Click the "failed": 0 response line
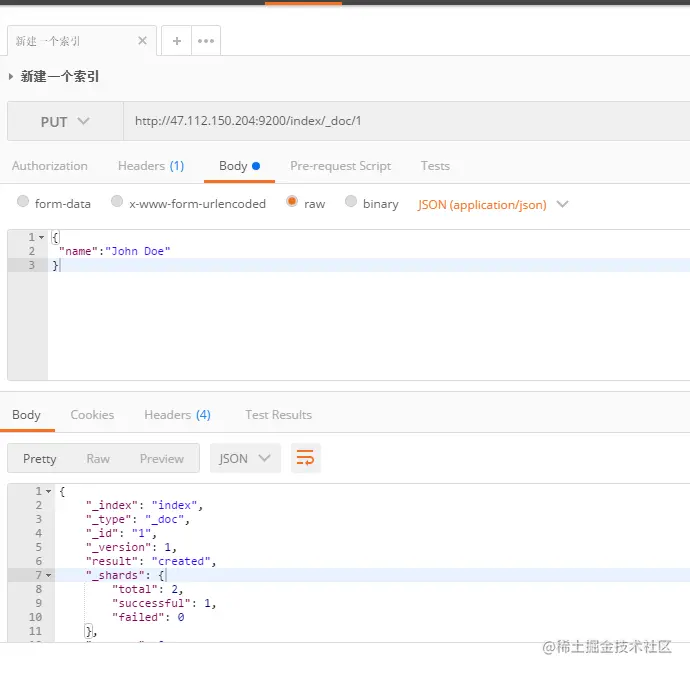The height and width of the screenshot is (673, 690). pyautogui.click(x=148, y=618)
